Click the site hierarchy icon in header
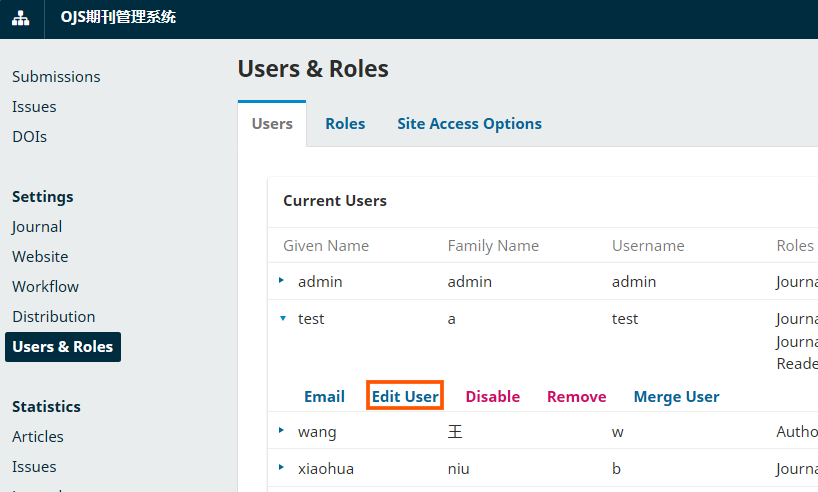This screenshot has width=818, height=492. [21, 18]
